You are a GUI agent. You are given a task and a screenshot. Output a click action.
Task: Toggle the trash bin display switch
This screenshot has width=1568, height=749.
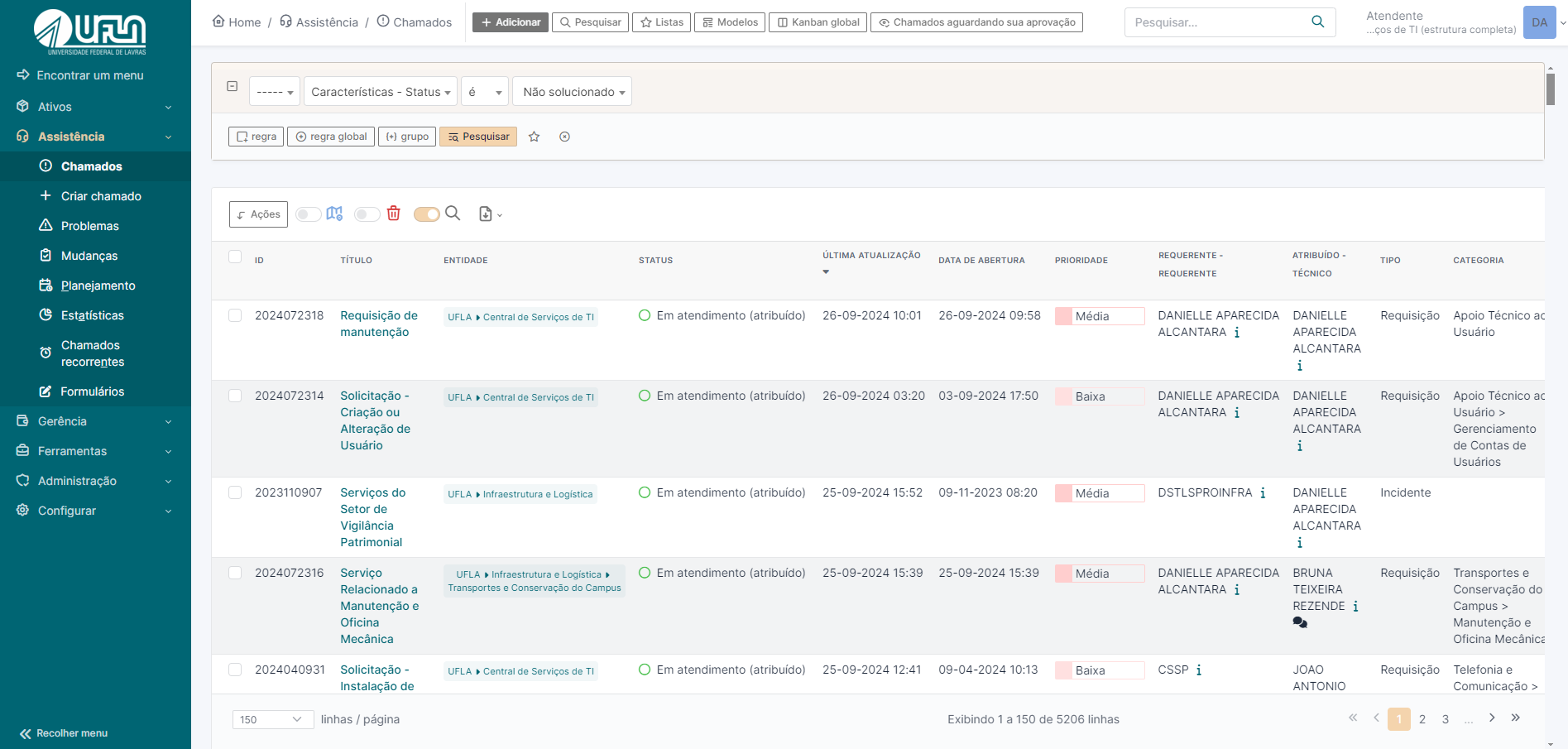click(367, 214)
